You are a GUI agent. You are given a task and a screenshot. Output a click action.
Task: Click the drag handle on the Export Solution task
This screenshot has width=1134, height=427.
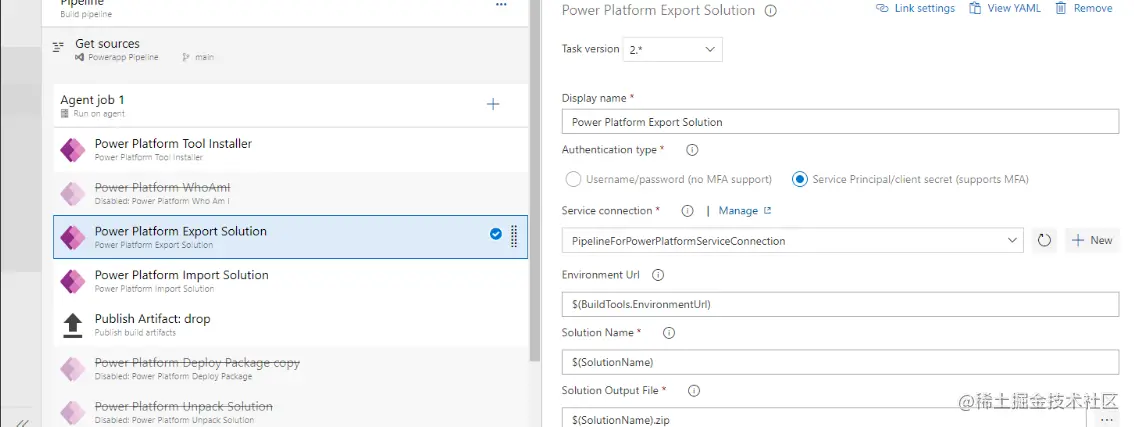tap(514, 236)
